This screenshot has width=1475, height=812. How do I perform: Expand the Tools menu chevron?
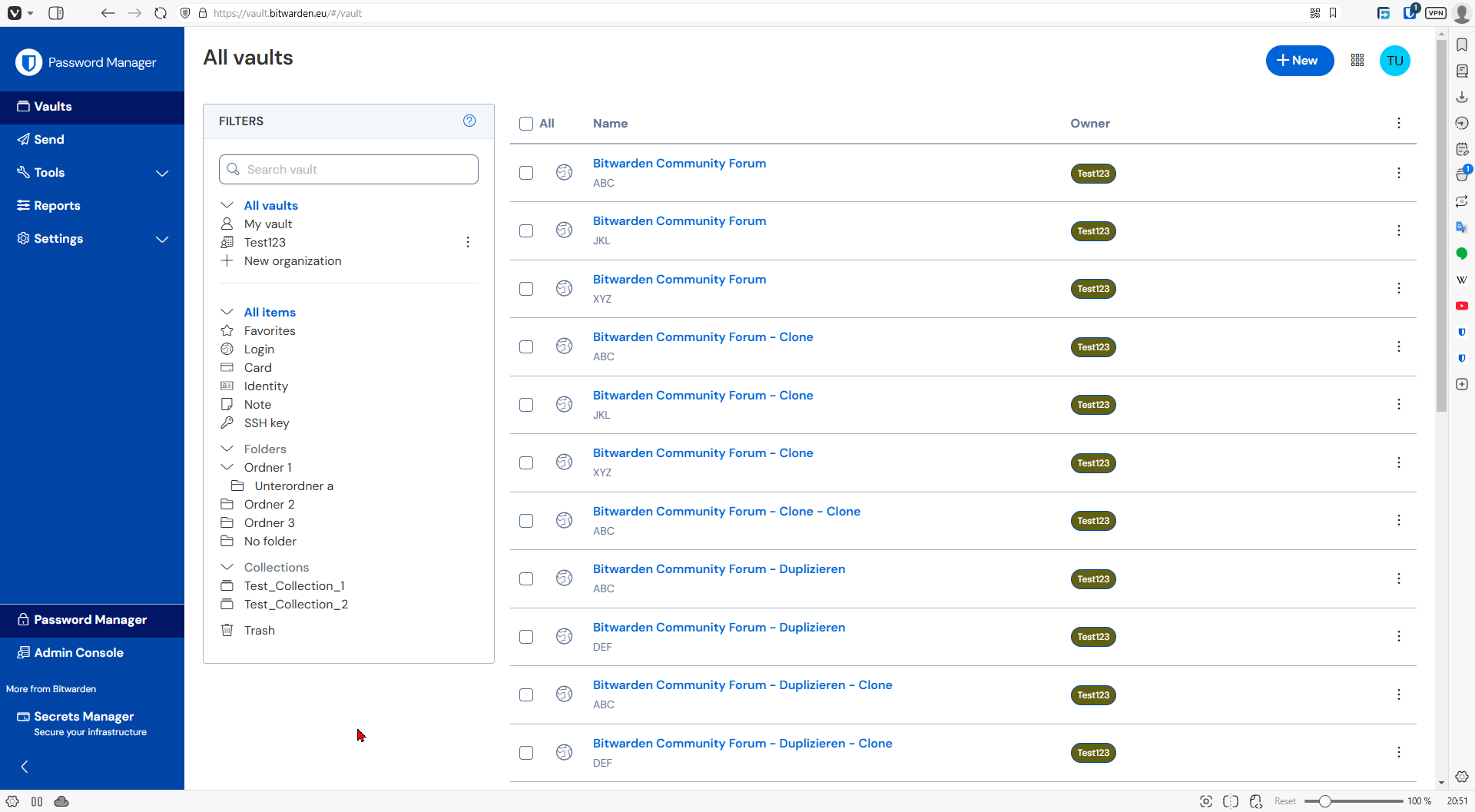point(162,173)
